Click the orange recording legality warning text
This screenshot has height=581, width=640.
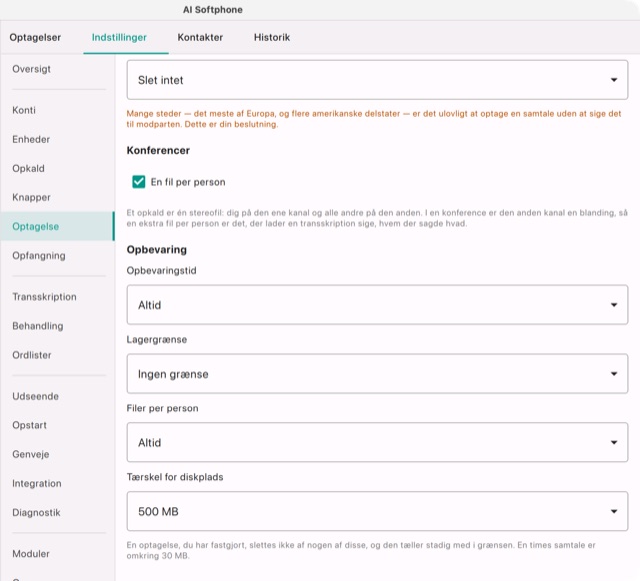point(374,119)
